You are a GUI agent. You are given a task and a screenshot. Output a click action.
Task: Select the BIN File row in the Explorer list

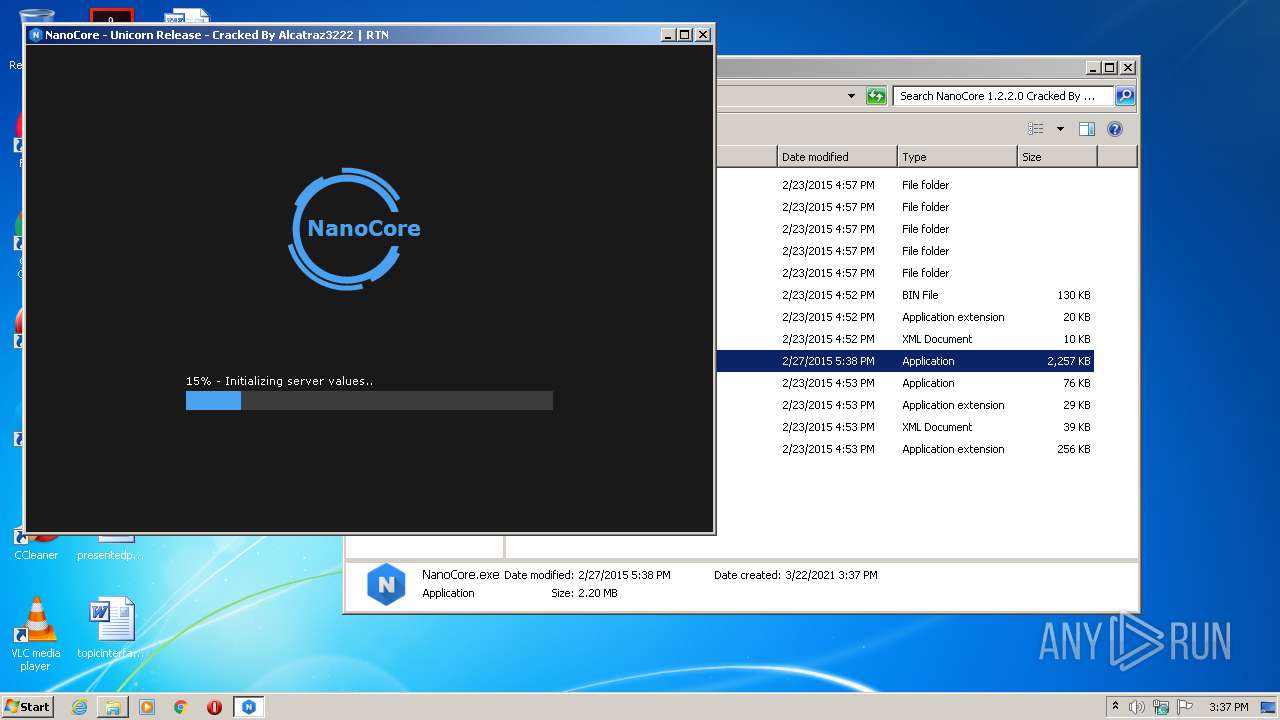pyautogui.click(x=905, y=295)
